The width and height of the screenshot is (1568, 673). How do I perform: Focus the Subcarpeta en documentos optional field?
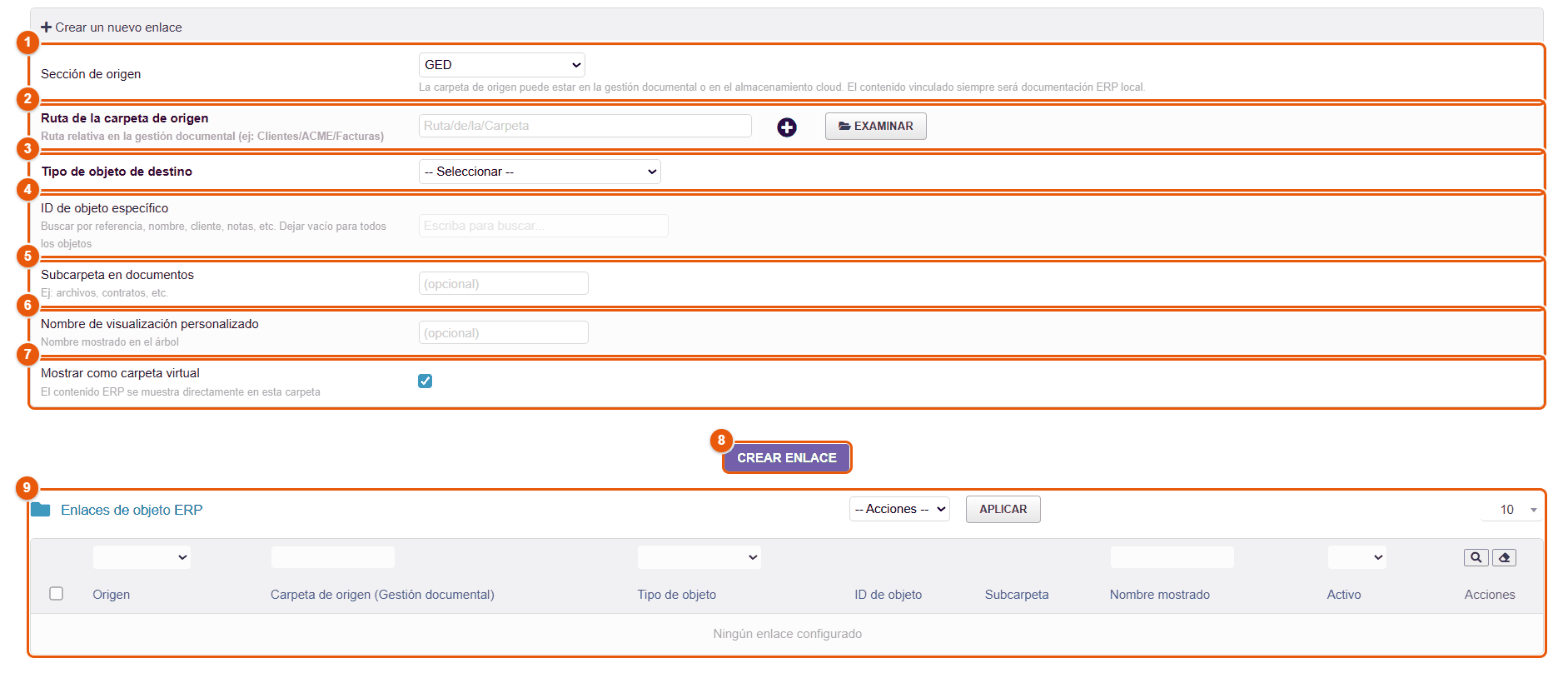coord(504,284)
